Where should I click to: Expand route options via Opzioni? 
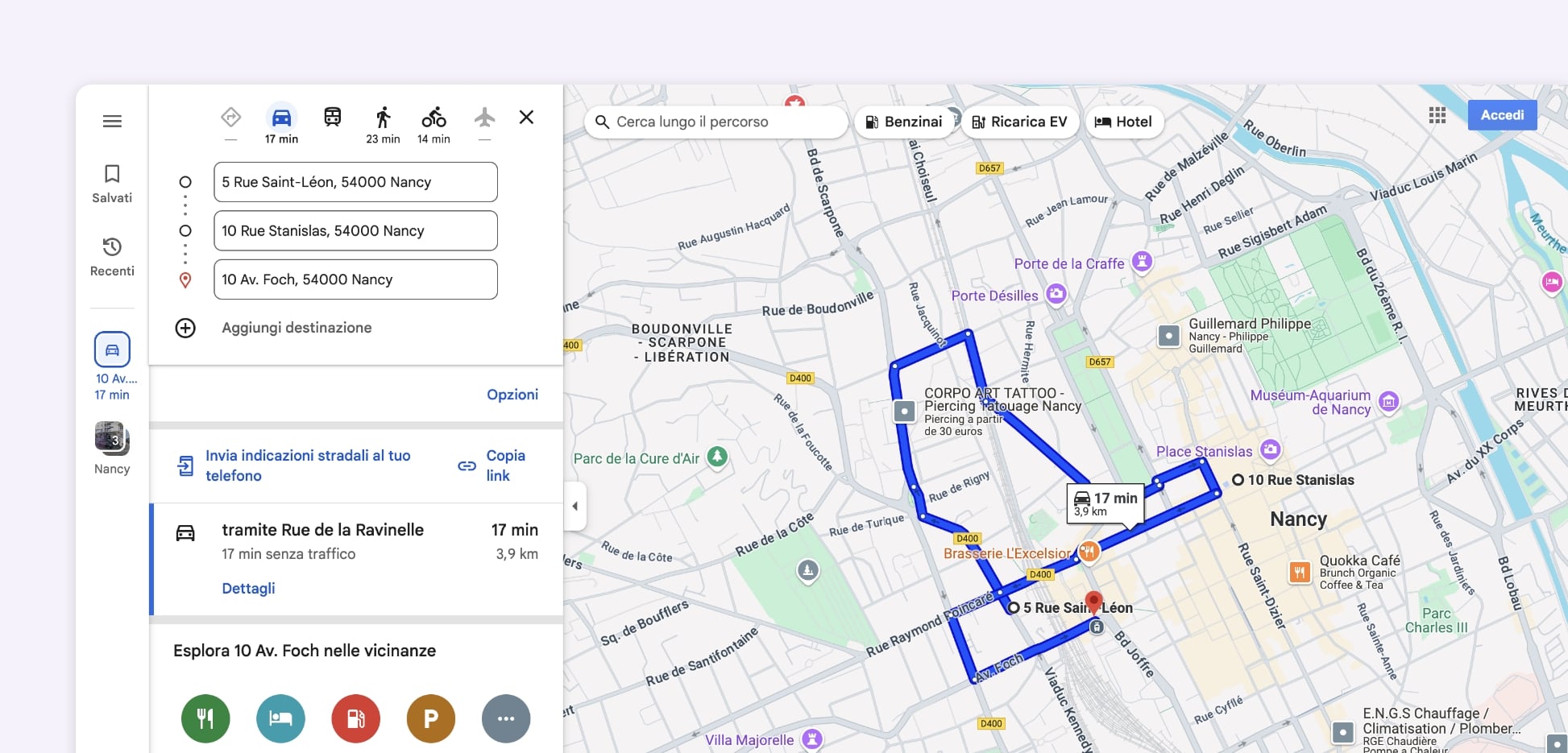(512, 395)
